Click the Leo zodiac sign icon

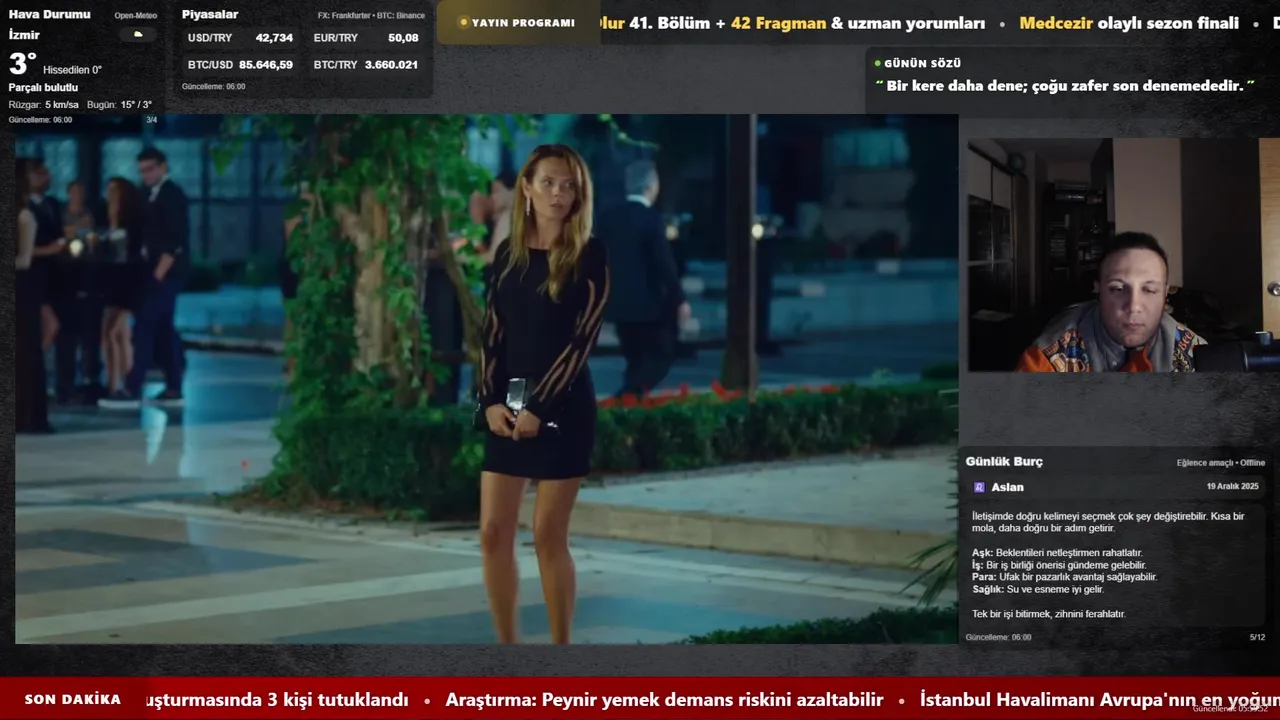point(979,487)
